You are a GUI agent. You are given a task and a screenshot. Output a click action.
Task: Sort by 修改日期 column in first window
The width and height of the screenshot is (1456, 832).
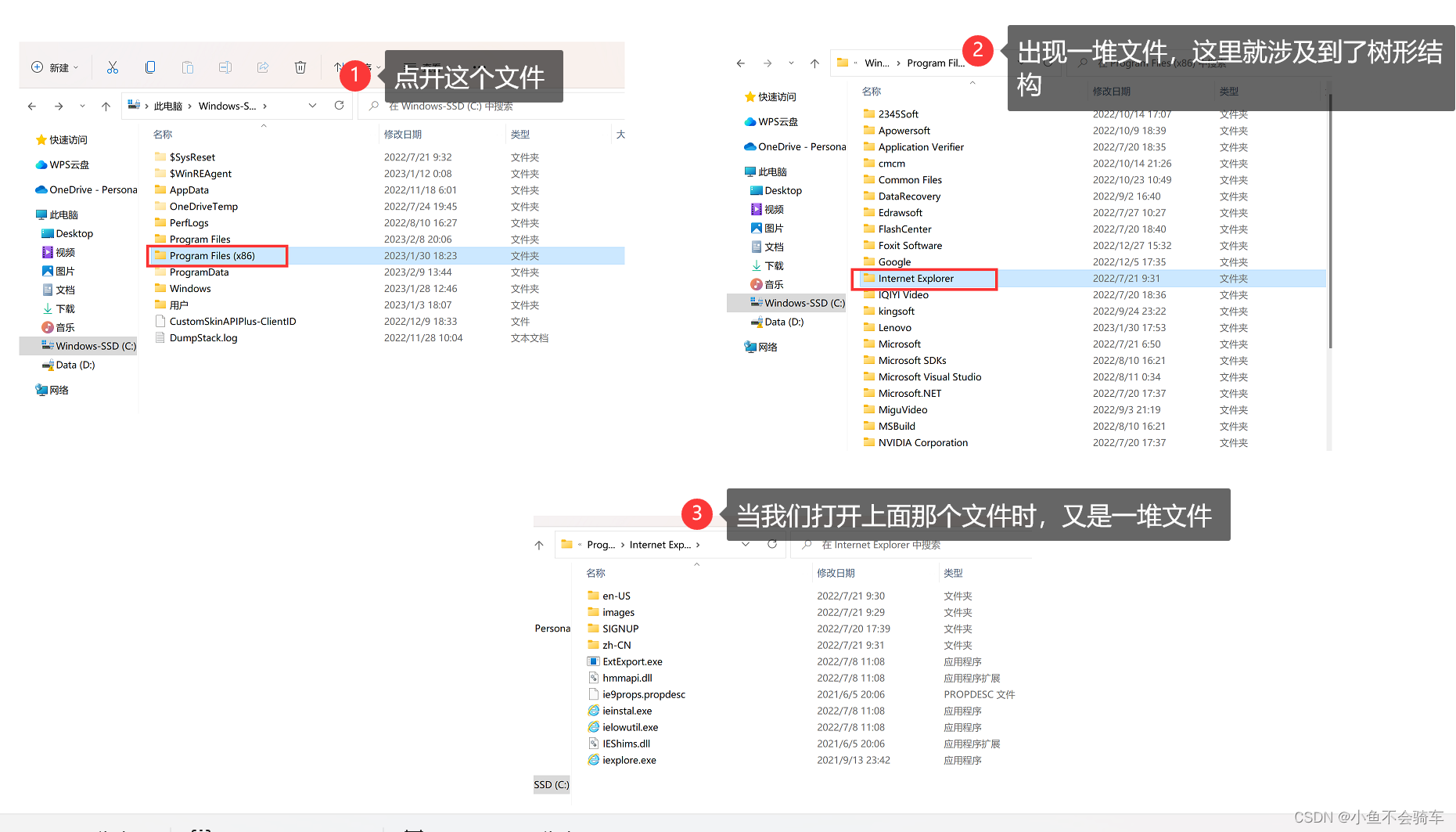(403, 135)
